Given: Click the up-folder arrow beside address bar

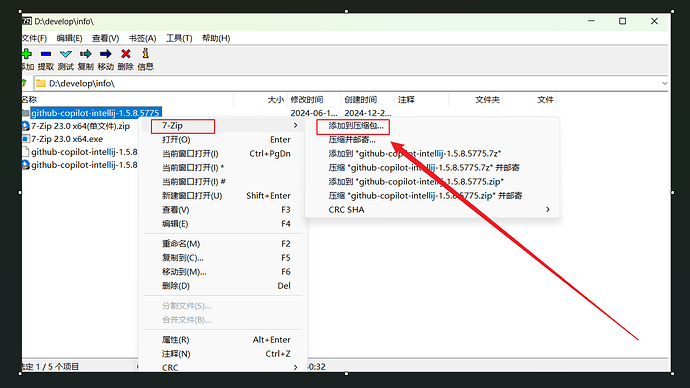Looking at the screenshot, I should click(25, 83).
